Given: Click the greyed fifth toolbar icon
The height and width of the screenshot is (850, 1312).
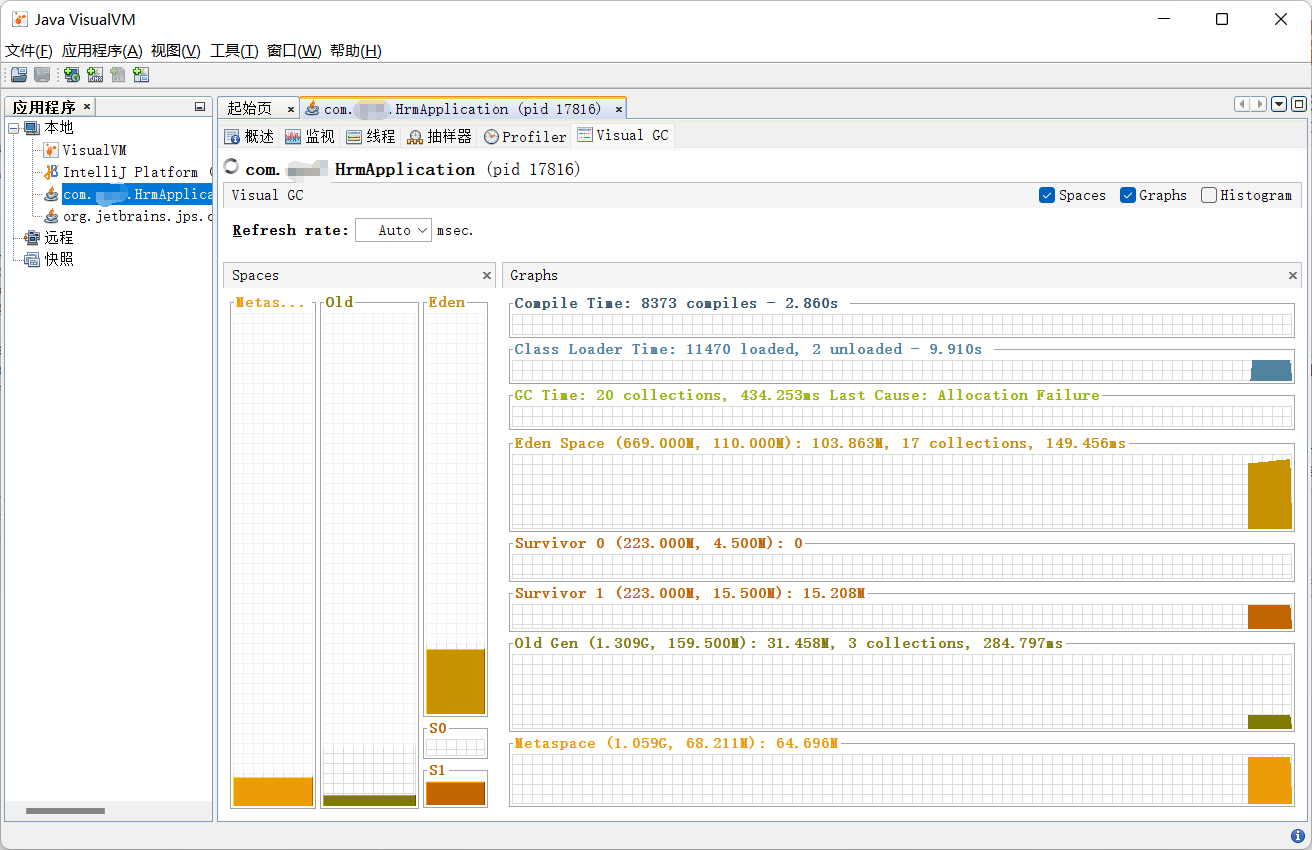Looking at the screenshot, I should pos(118,74).
